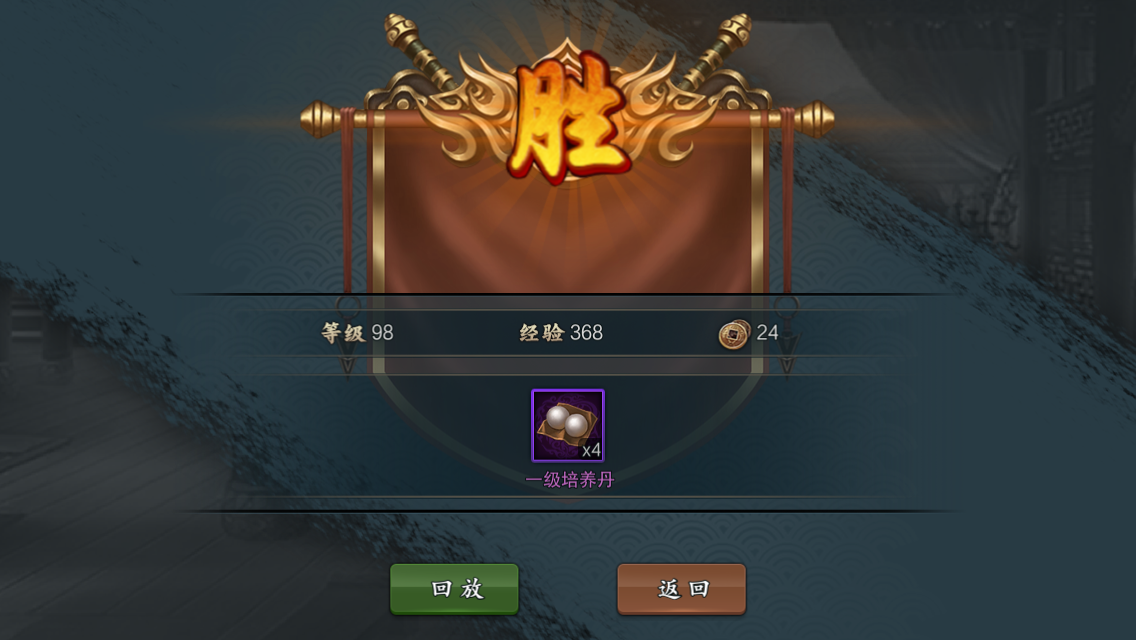Click the left golden scroll rod knob

320,120
